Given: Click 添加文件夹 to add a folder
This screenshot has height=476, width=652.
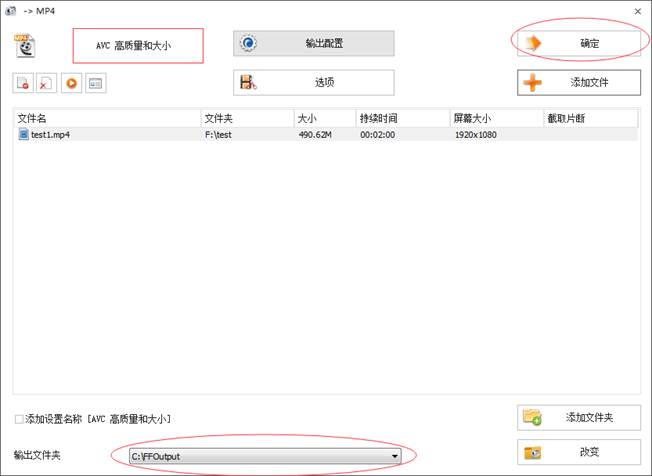Looking at the screenshot, I should 579,417.
